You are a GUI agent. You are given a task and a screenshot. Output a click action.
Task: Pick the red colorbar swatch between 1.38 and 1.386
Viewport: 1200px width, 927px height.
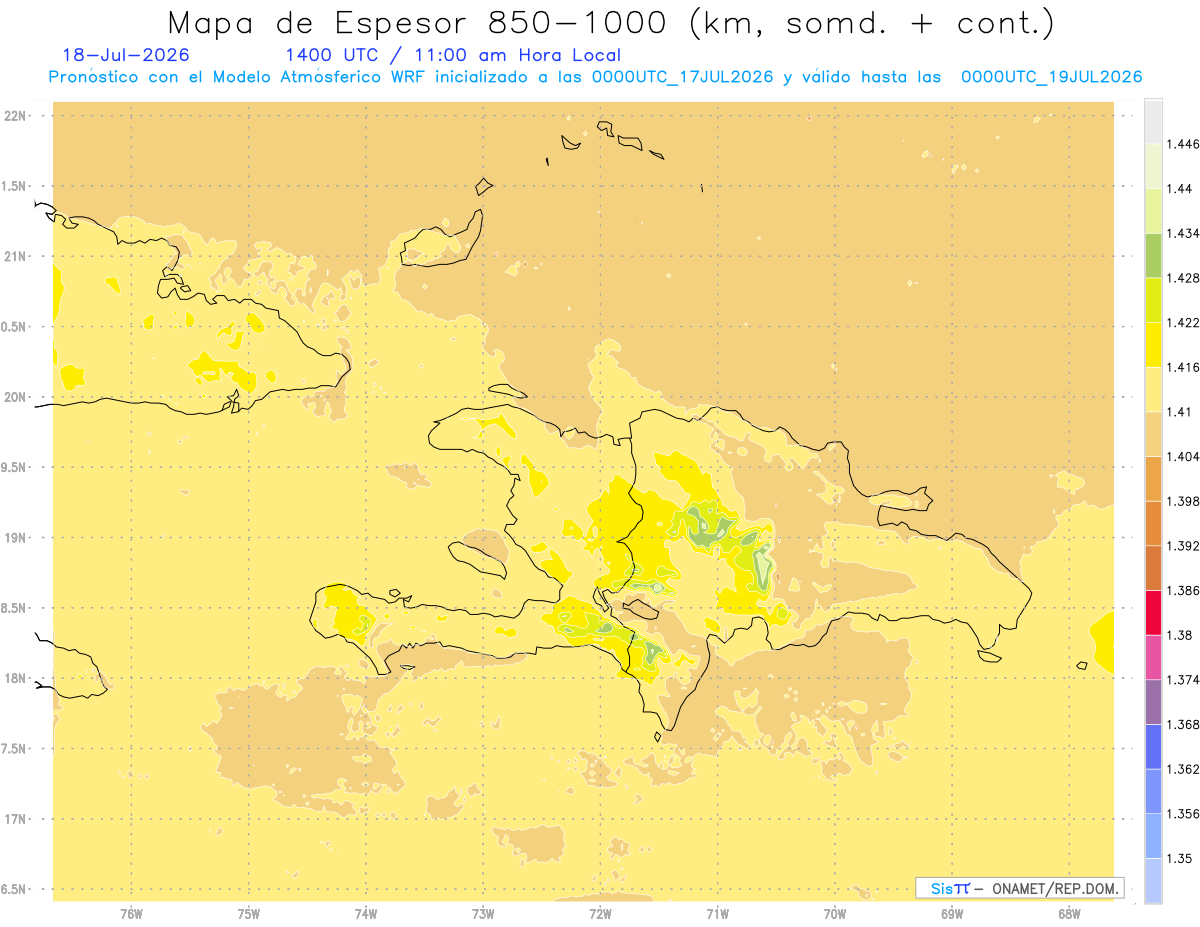[1153, 613]
